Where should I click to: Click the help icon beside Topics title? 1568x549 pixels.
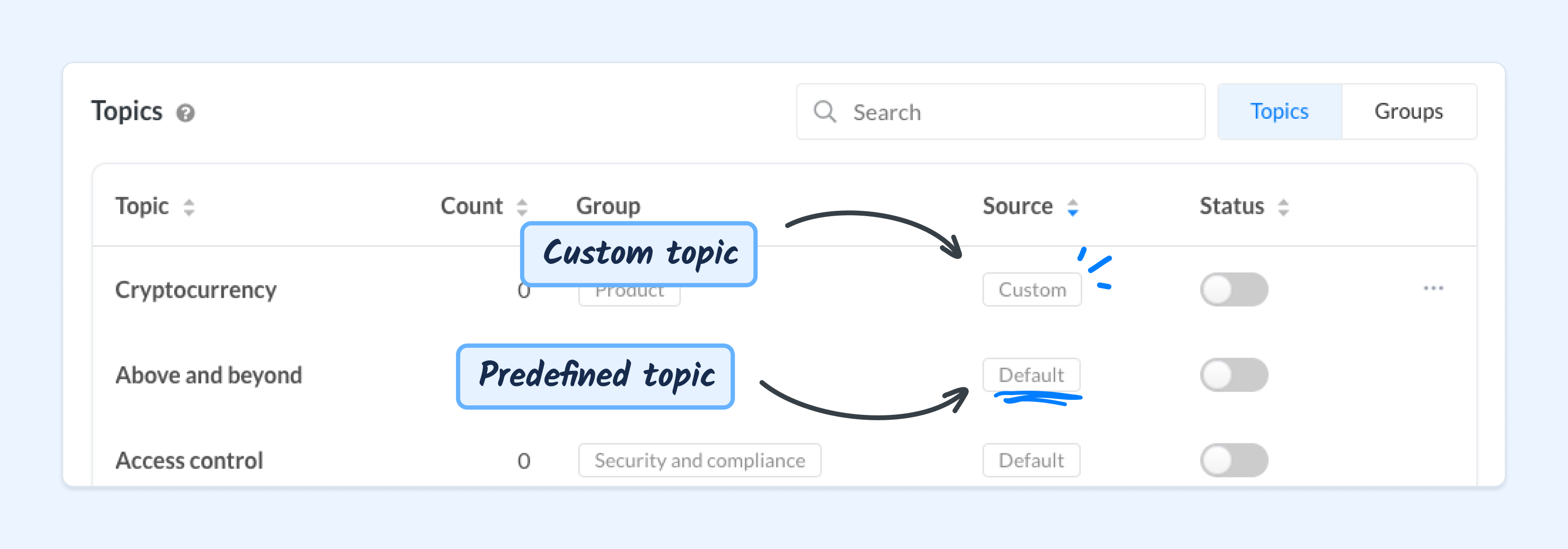pos(185,113)
